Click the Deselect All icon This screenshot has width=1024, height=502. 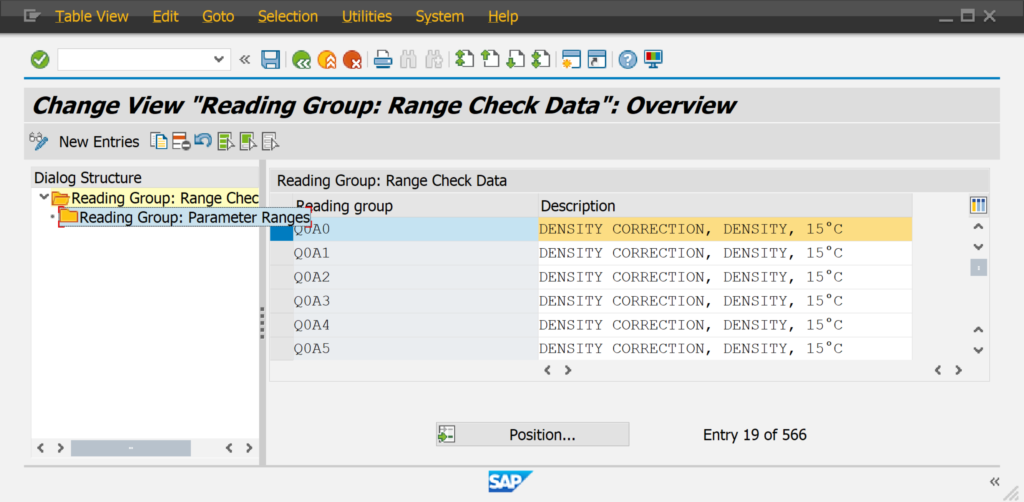[x=270, y=141]
